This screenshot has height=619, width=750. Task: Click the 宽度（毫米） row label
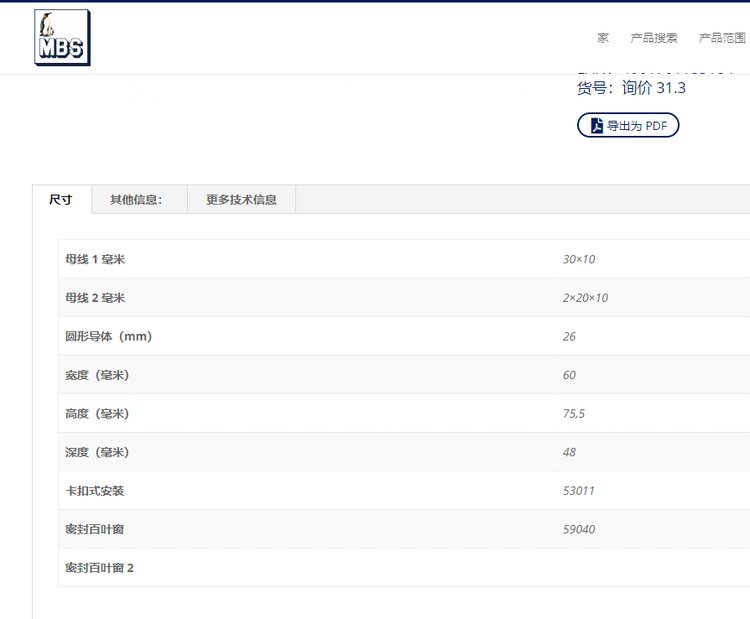pos(98,375)
